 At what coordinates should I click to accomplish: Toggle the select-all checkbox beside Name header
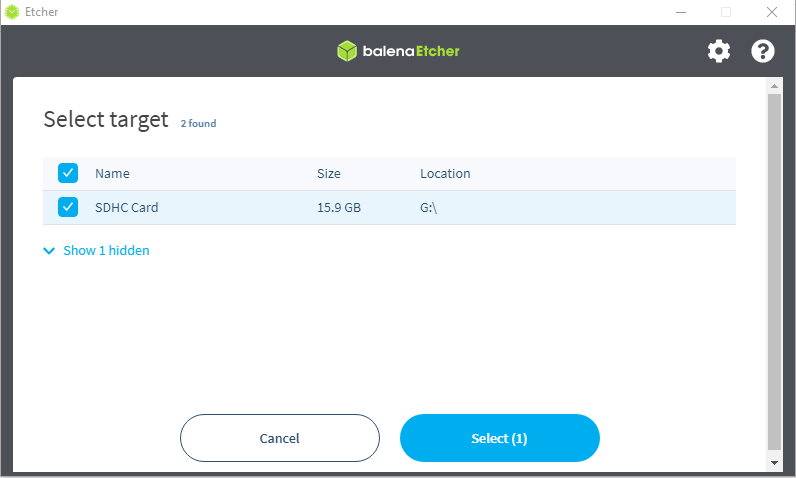[68, 173]
